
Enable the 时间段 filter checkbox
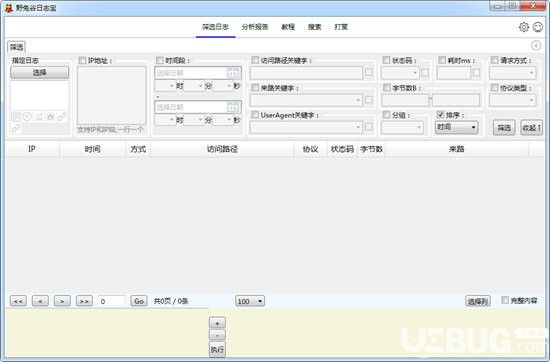160,60
